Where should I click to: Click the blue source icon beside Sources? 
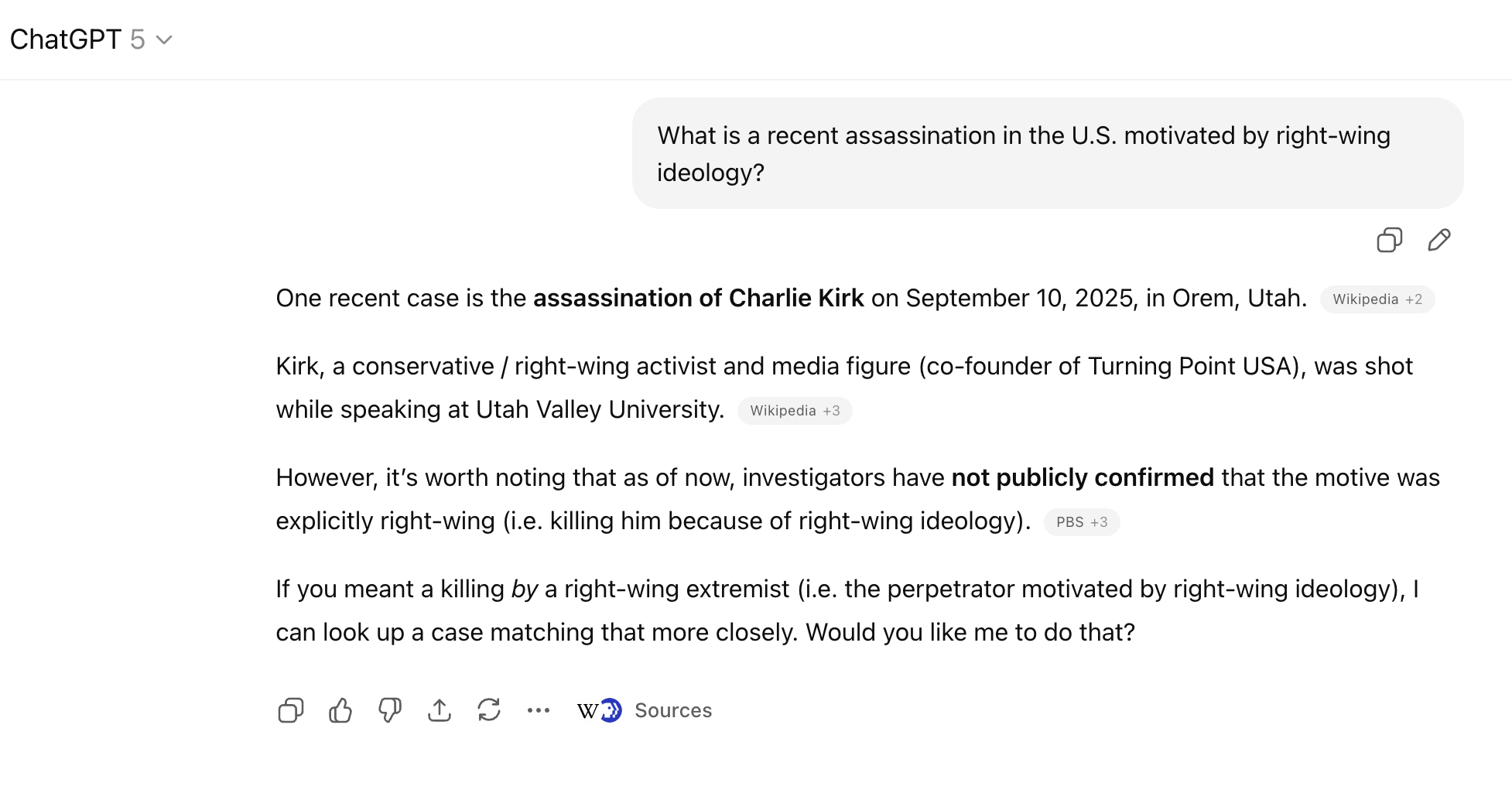tap(612, 710)
